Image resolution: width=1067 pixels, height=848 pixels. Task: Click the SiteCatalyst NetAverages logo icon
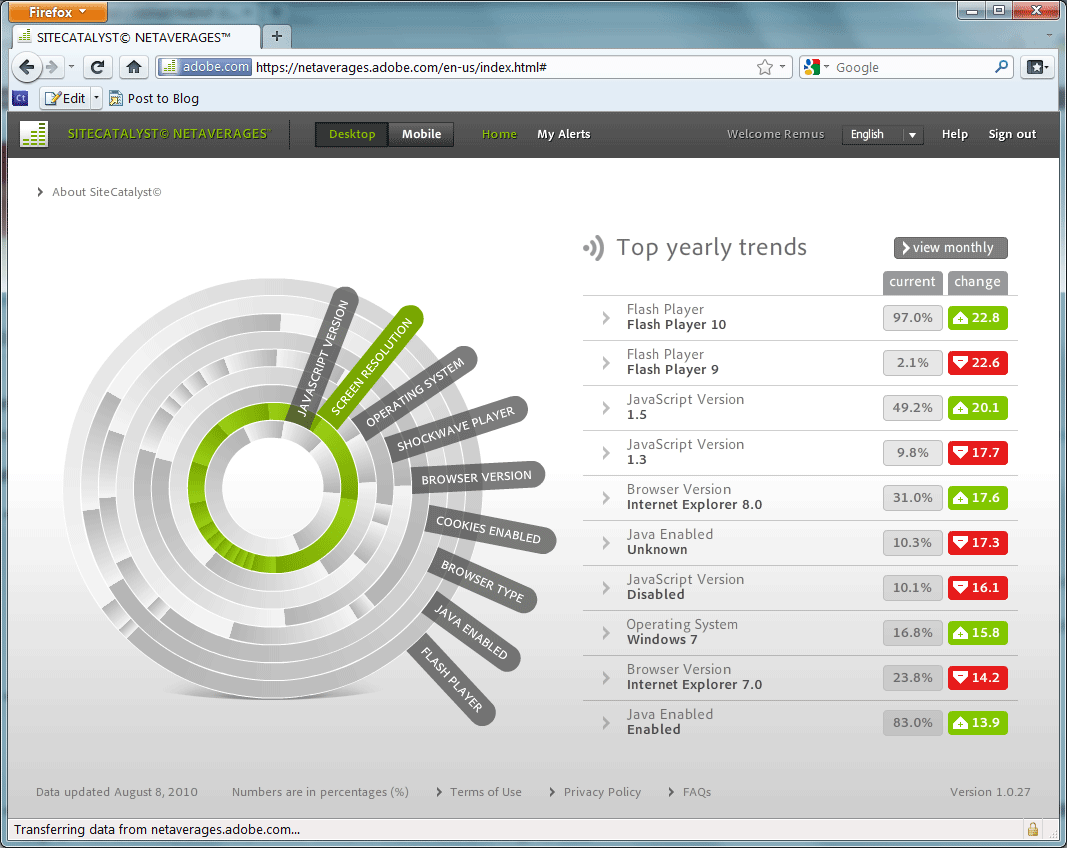coord(33,133)
